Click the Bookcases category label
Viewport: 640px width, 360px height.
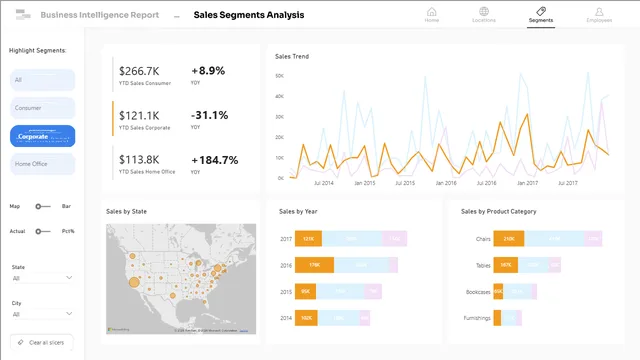[x=478, y=292]
